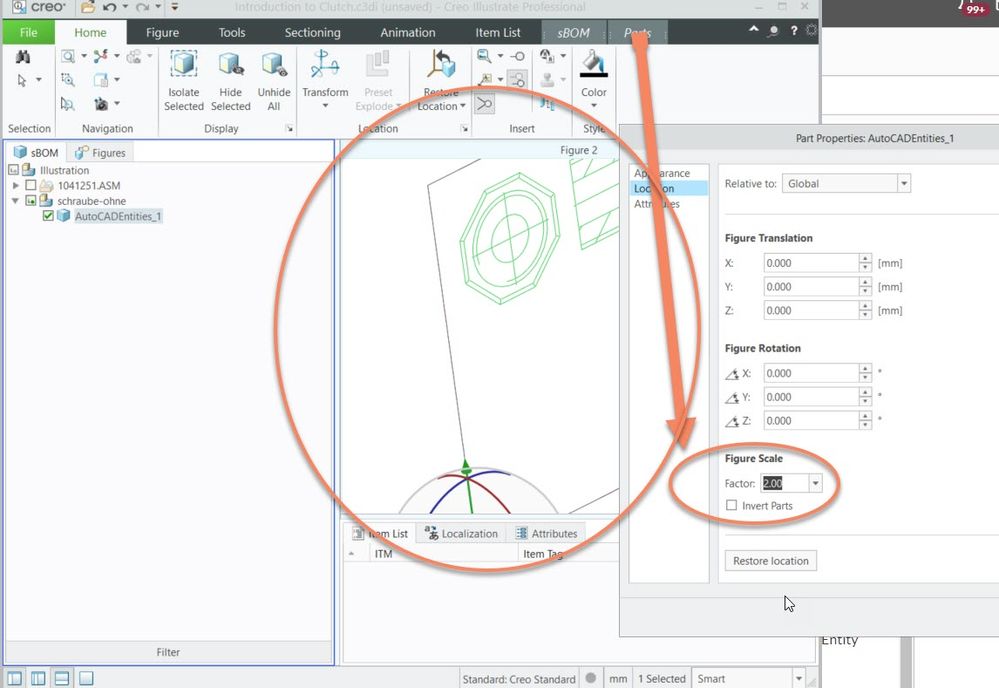The width and height of the screenshot is (999, 688).
Task: Click the undo arrow in quick access toolbar
Action: [x=110, y=8]
